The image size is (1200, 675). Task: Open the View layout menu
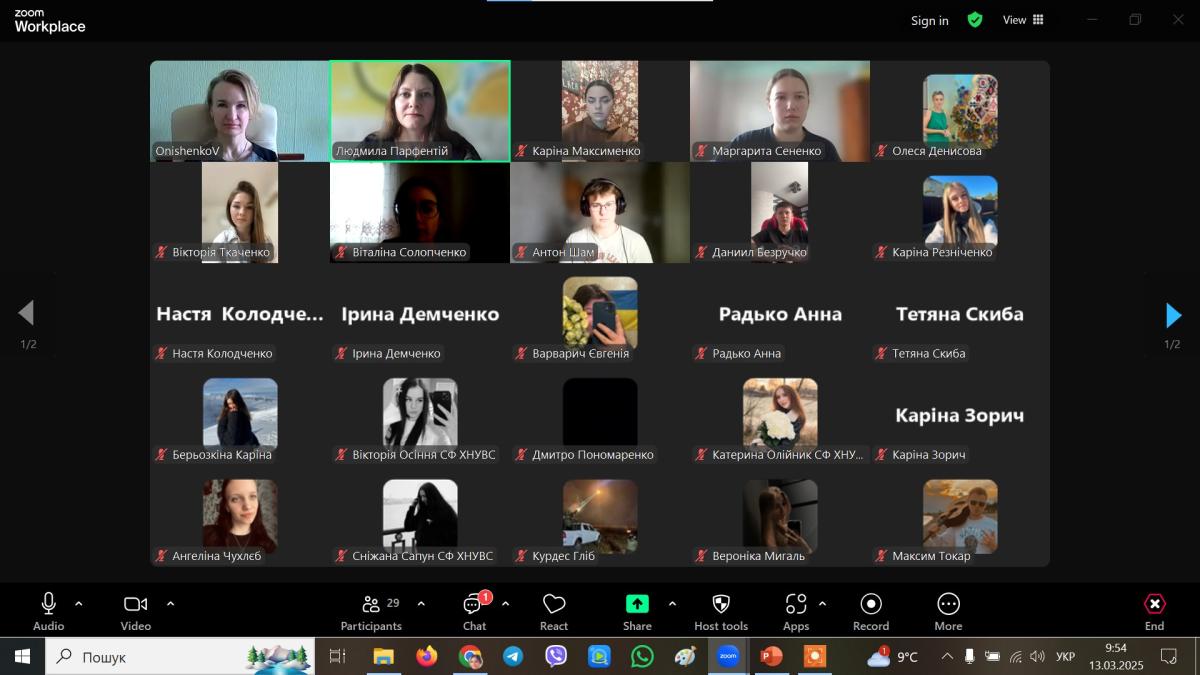point(1023,20)
